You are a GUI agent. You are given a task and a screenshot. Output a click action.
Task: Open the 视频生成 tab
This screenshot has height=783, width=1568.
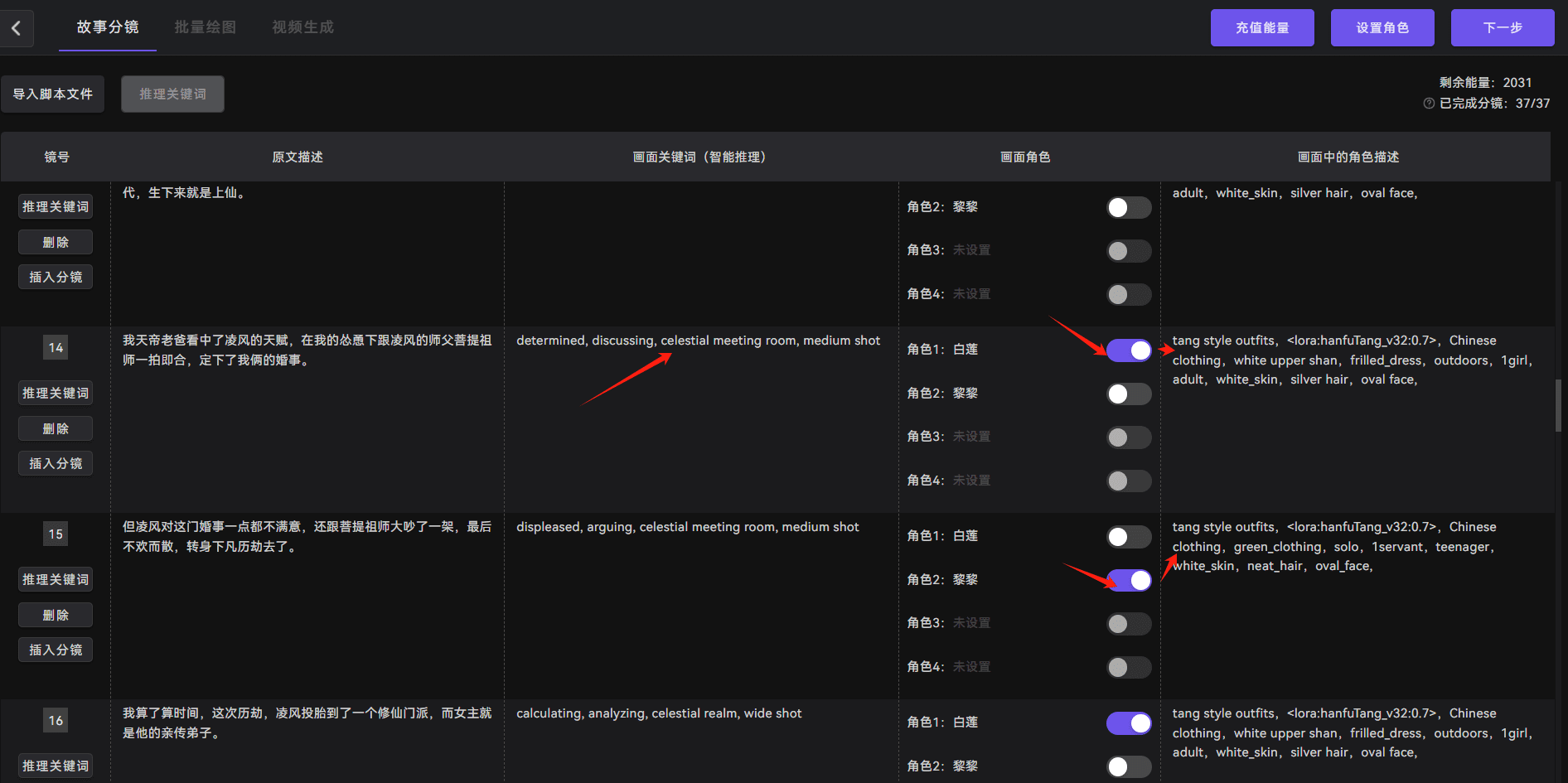303,27
